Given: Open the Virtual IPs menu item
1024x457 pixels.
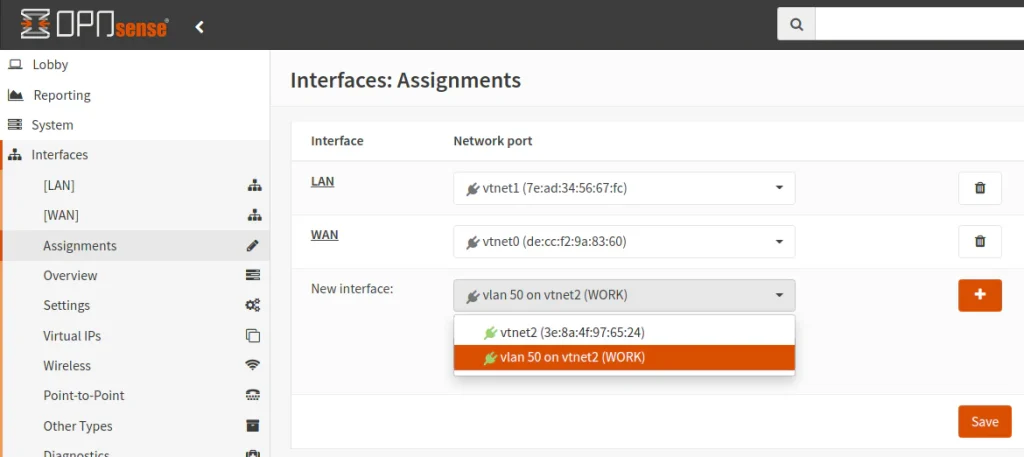Looking at the screenshot, I should [x=72, y=336].
